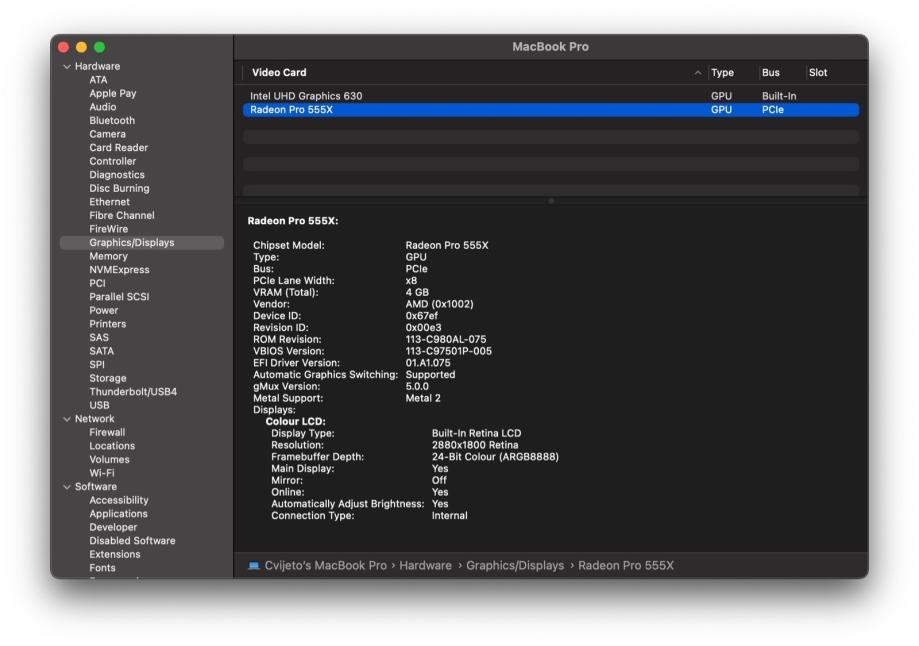Grab the split-pane divider handle
The width and height of the screenshot is (919, 646).
(x=551, y=201)
